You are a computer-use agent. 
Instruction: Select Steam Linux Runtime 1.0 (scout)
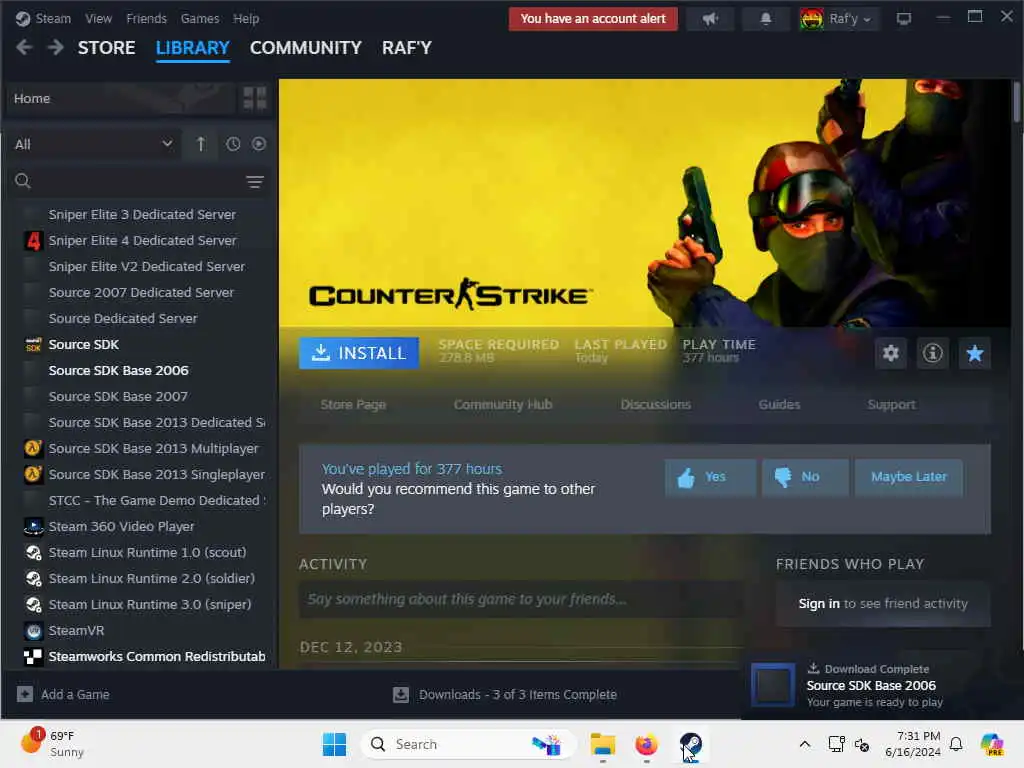[147, 552]
